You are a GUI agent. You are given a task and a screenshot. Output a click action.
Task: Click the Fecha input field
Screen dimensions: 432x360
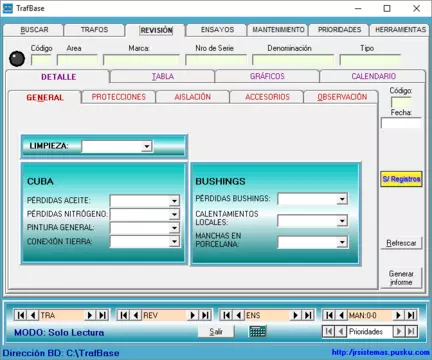pos(401,123)
